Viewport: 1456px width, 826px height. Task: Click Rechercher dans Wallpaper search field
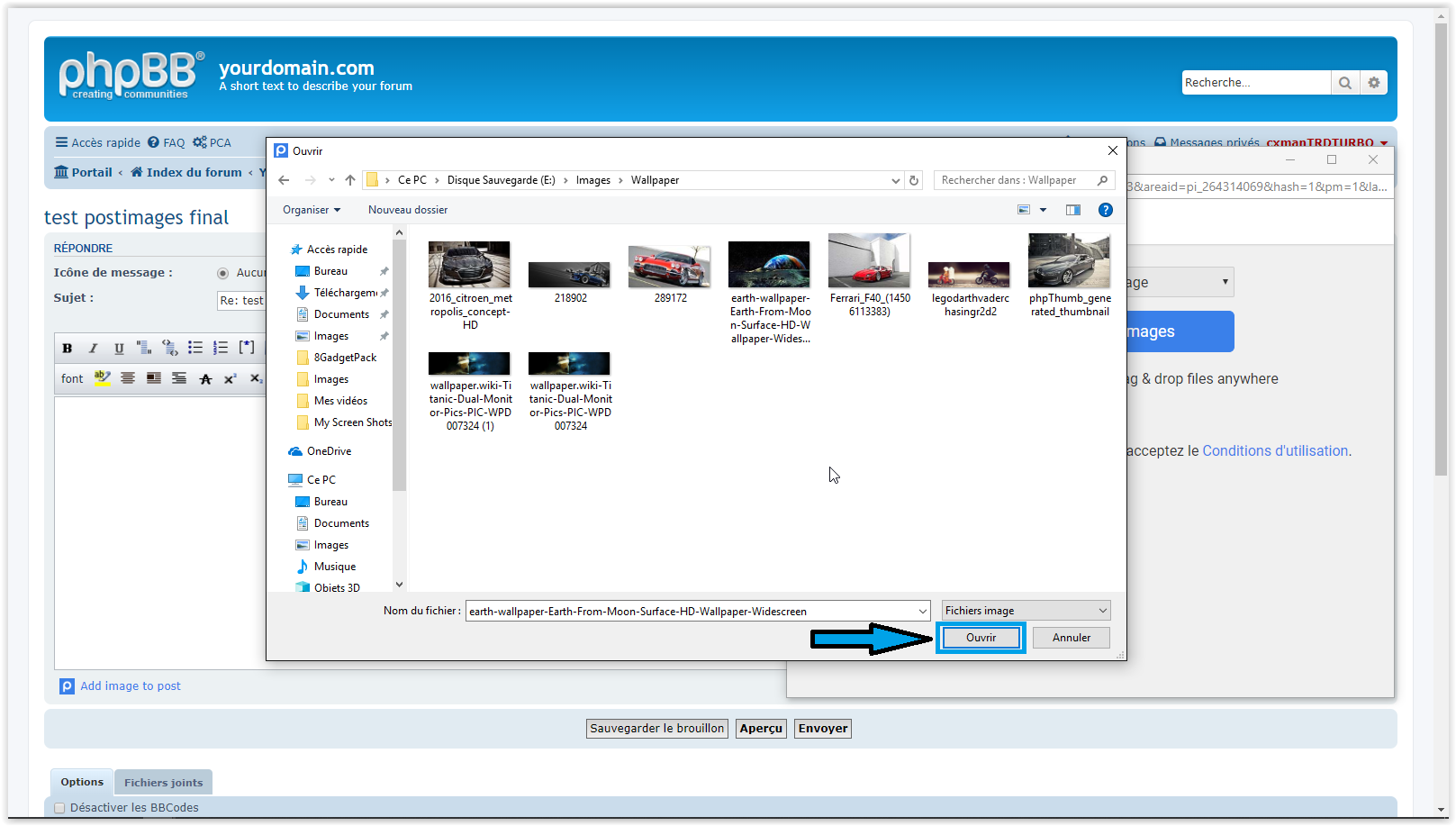[x=1016, y=180]
